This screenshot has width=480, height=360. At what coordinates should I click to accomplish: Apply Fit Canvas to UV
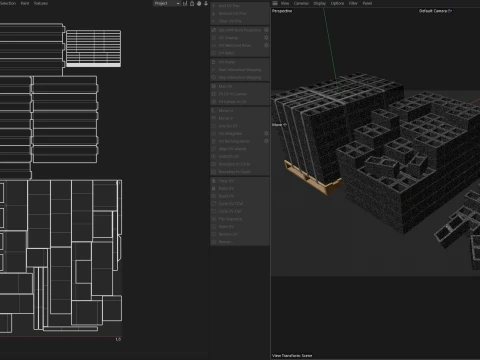(x=240, y=102)
